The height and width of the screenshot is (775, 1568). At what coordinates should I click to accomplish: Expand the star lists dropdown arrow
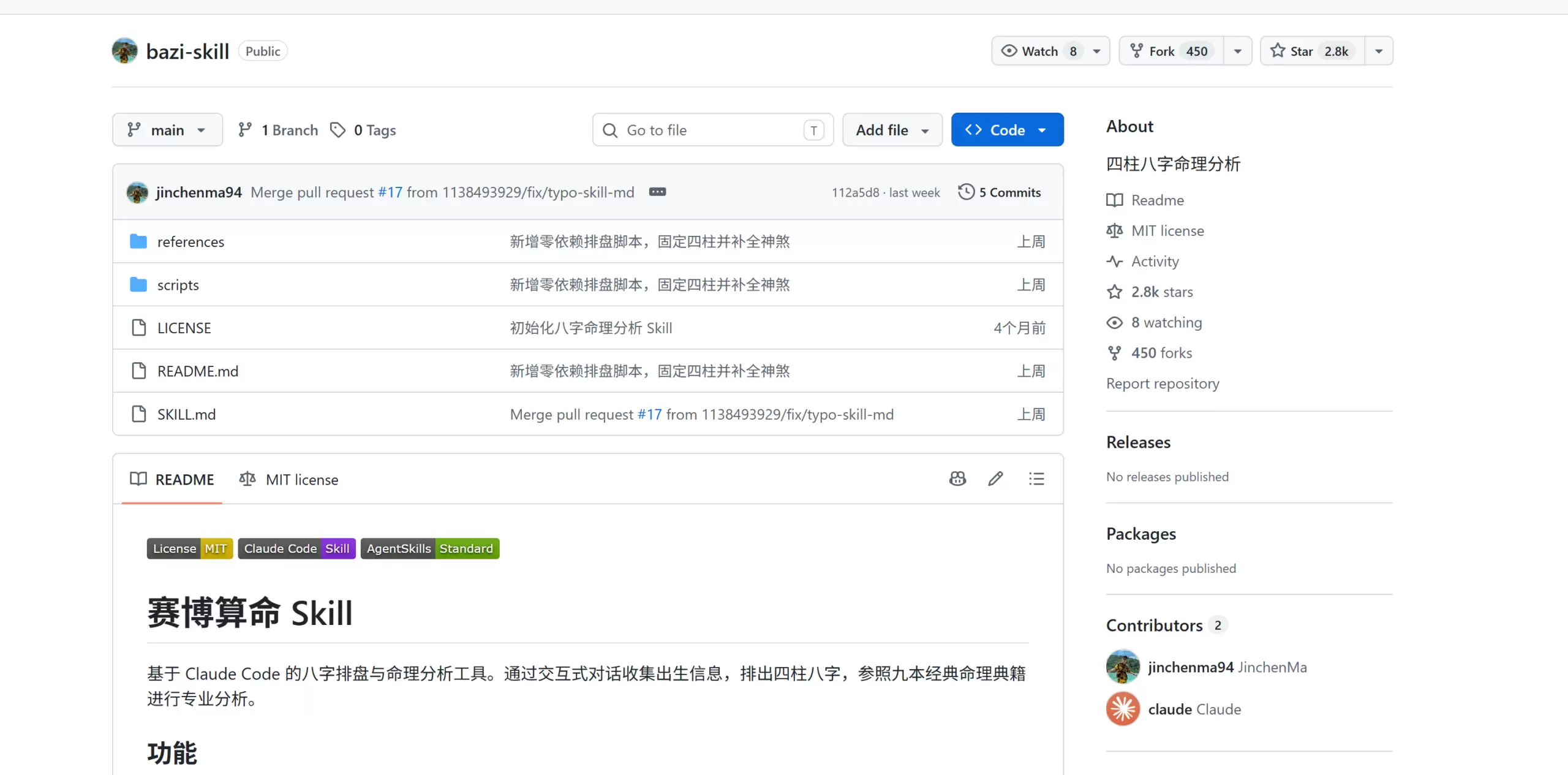pyautogui.click(x=1379, y=51)
